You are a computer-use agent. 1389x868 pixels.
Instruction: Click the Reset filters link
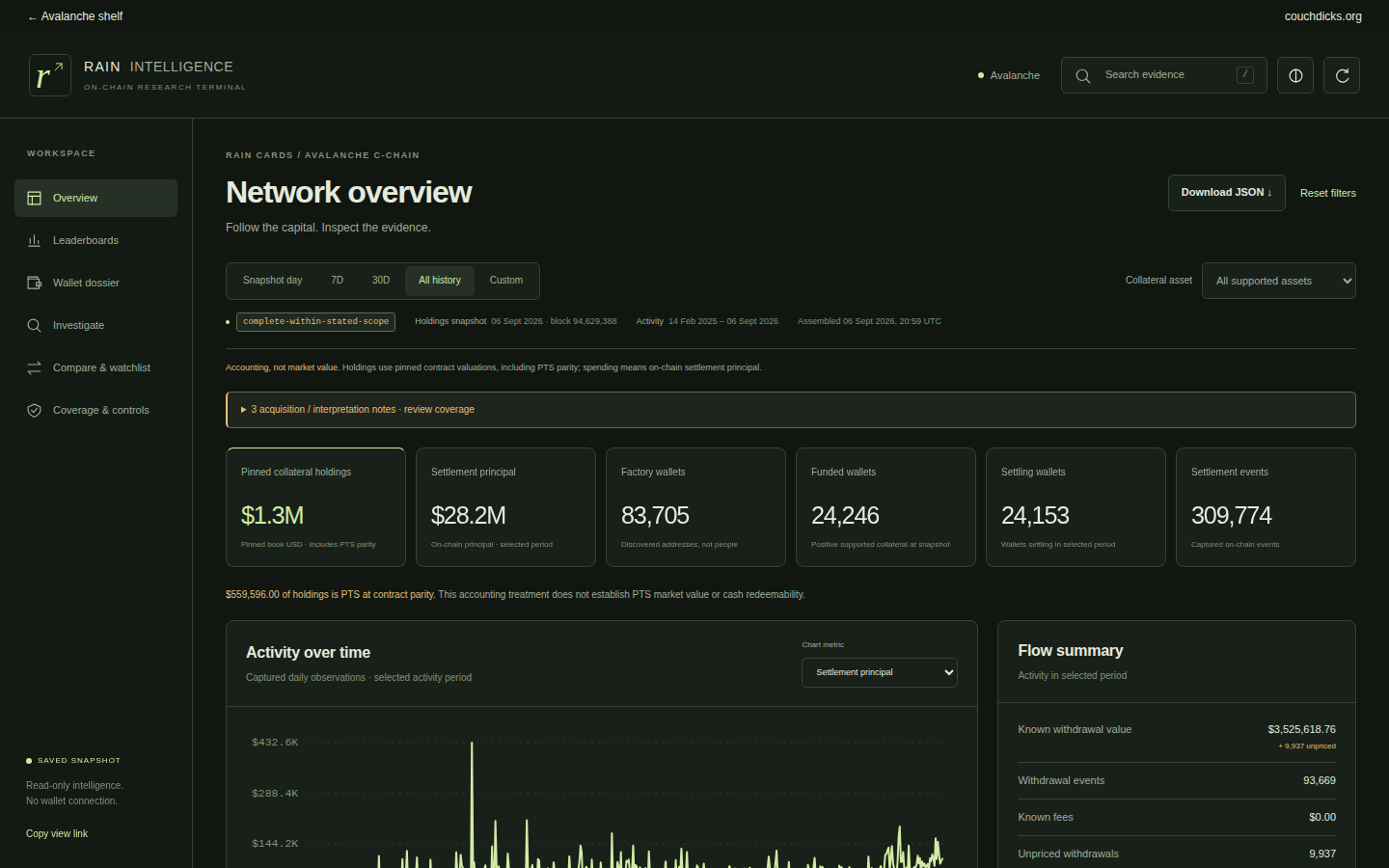tap(1327, 193)
